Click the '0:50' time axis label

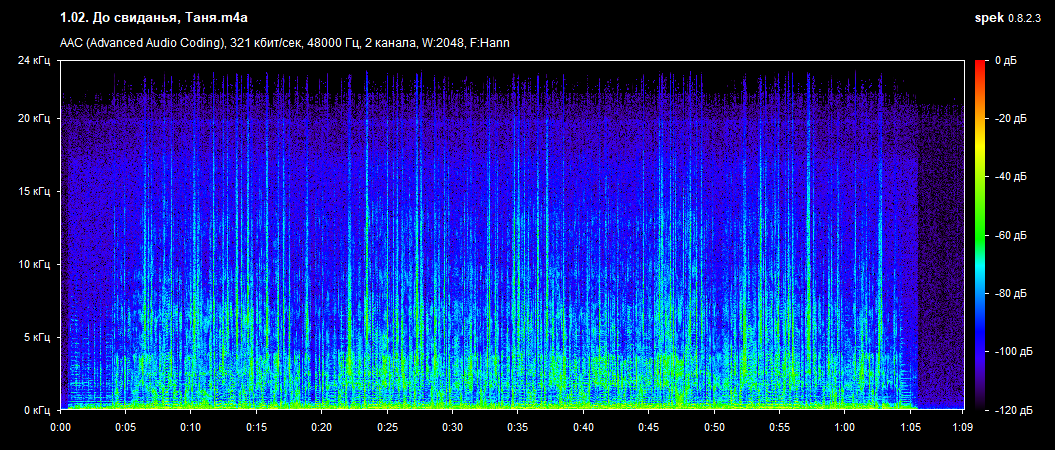tap(714, 427)
